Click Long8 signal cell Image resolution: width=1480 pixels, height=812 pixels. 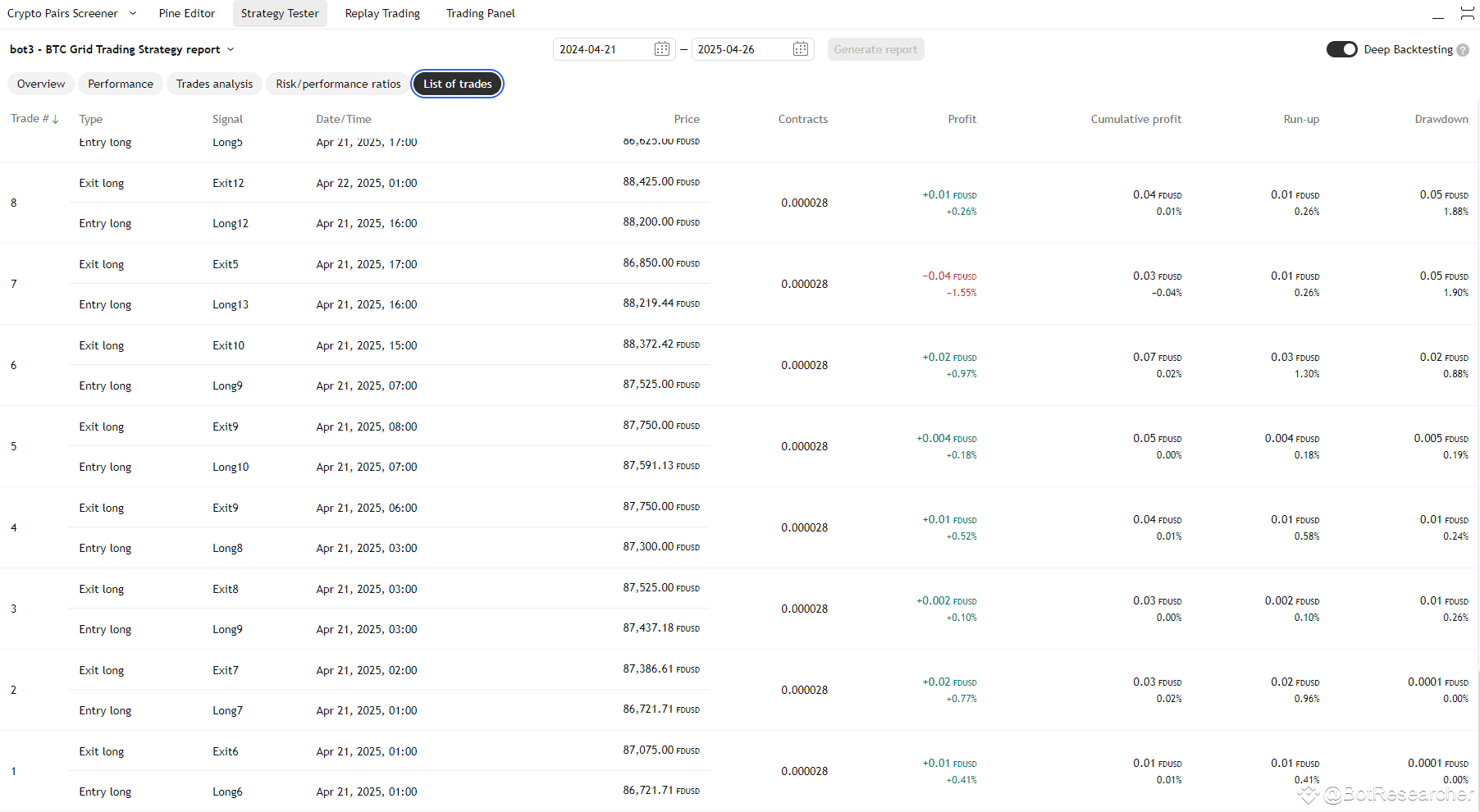pyautogui.click(x=227, y=548)
